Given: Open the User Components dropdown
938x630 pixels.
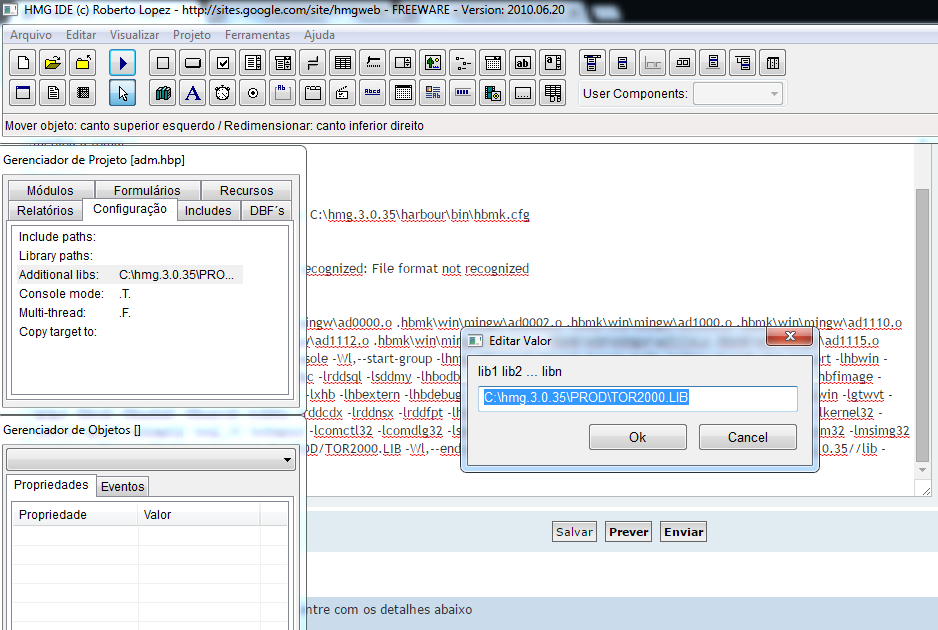Looking at the screenshot, I should [739, 93].
